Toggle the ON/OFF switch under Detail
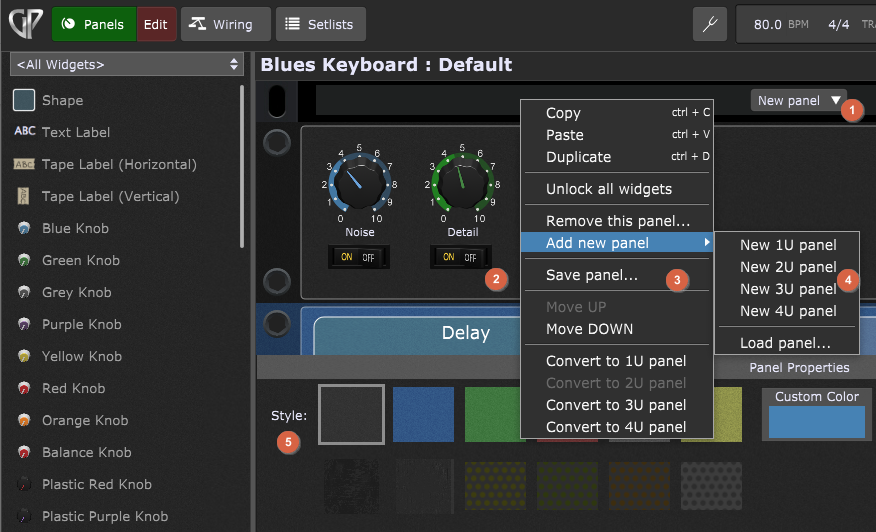This screenshot has width=876, height=532. (x=460, y=257)
